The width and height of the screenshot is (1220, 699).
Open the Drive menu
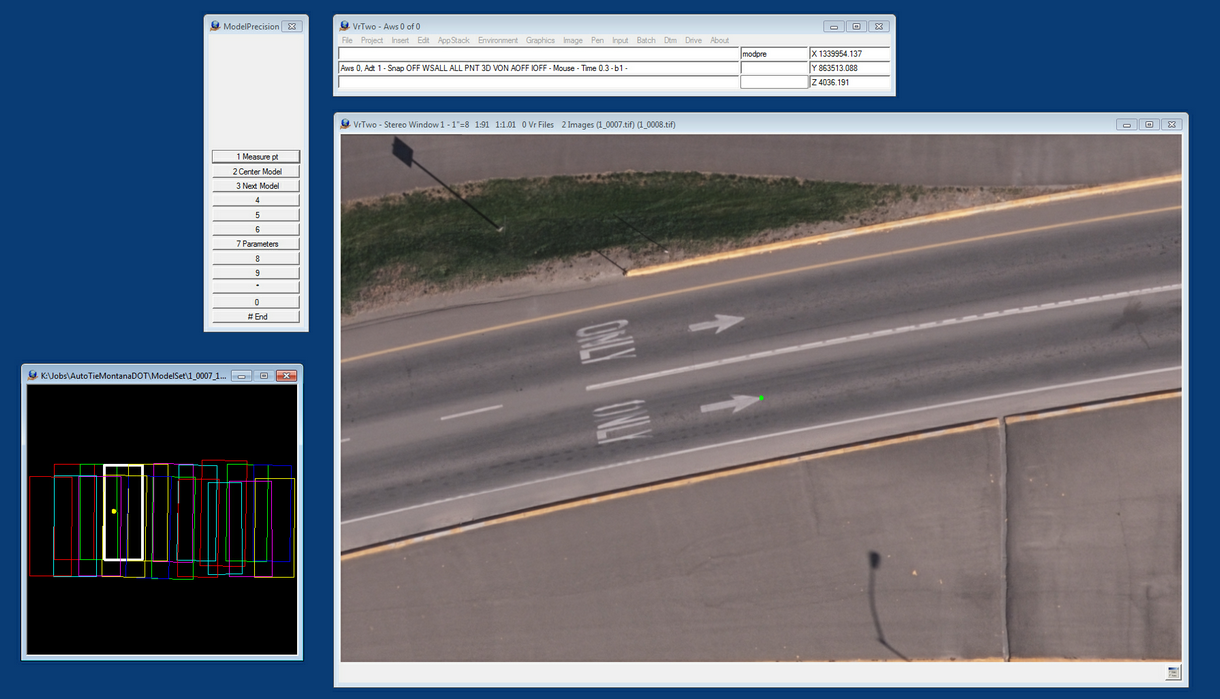[x=693, y=41]
